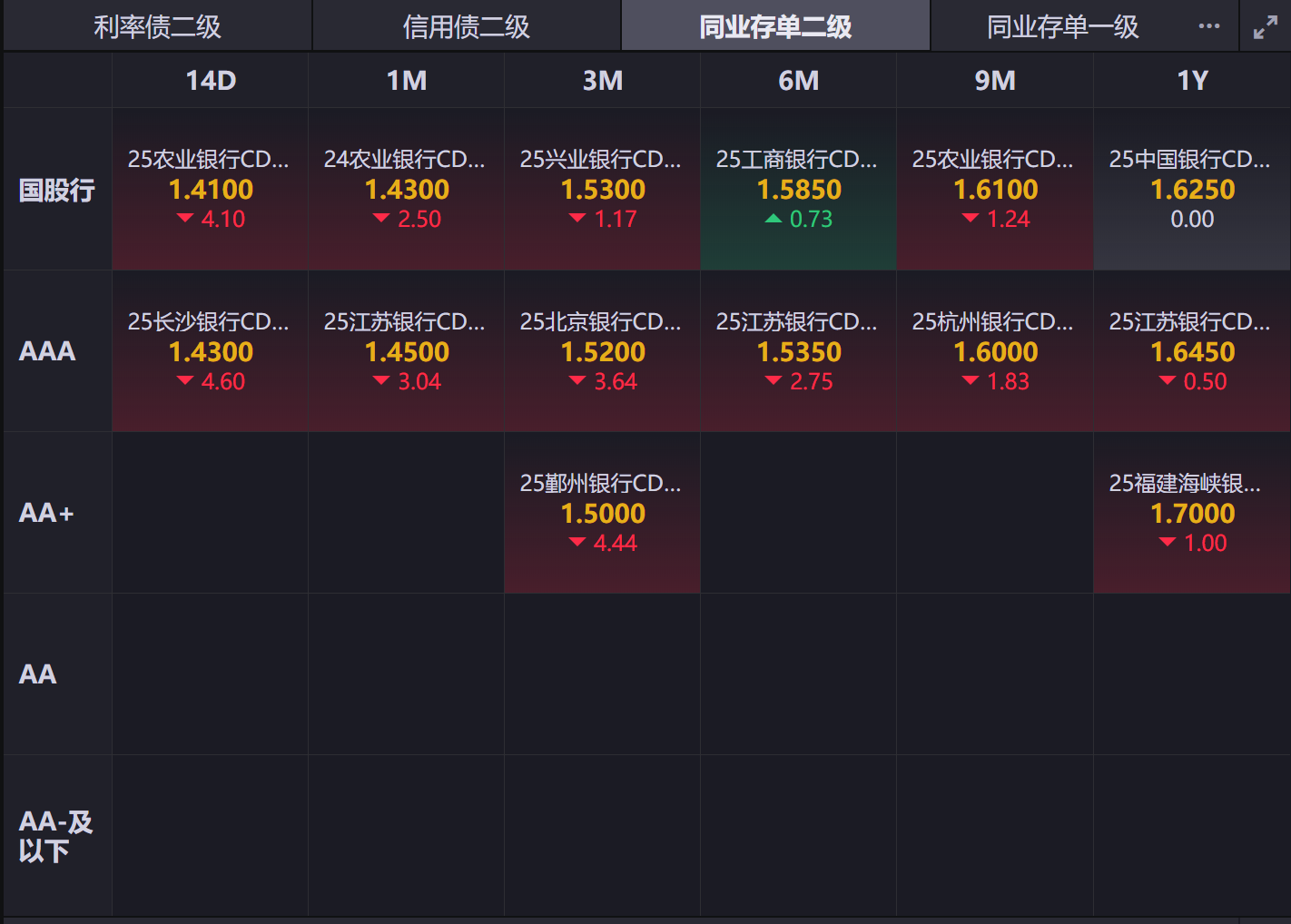Click the 14D column header

tap(211, 81)
